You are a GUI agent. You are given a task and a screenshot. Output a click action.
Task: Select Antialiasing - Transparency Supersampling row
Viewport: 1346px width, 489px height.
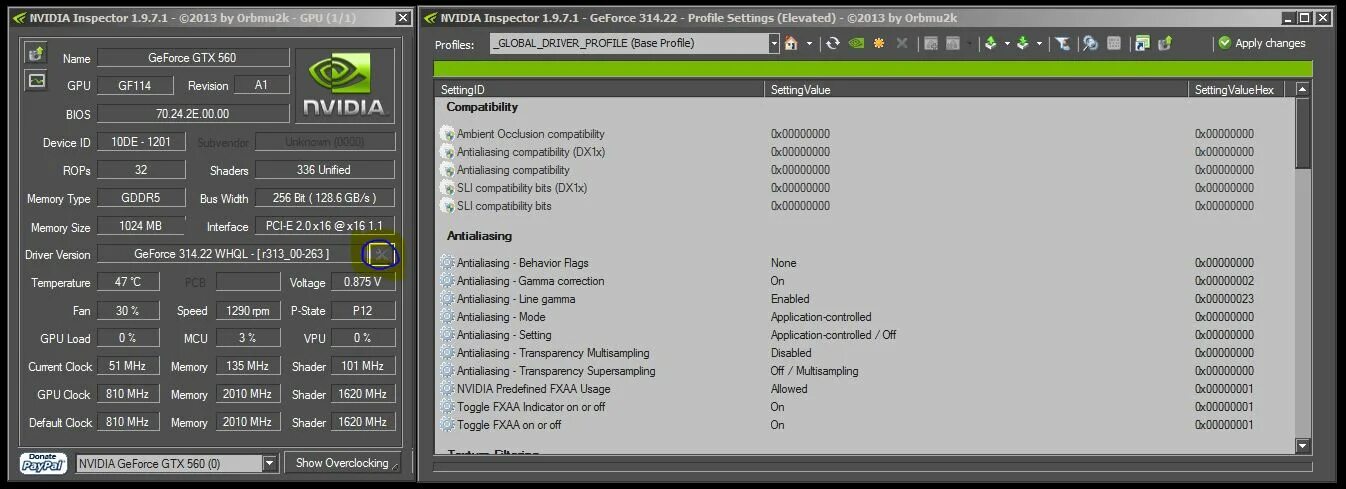865,371
